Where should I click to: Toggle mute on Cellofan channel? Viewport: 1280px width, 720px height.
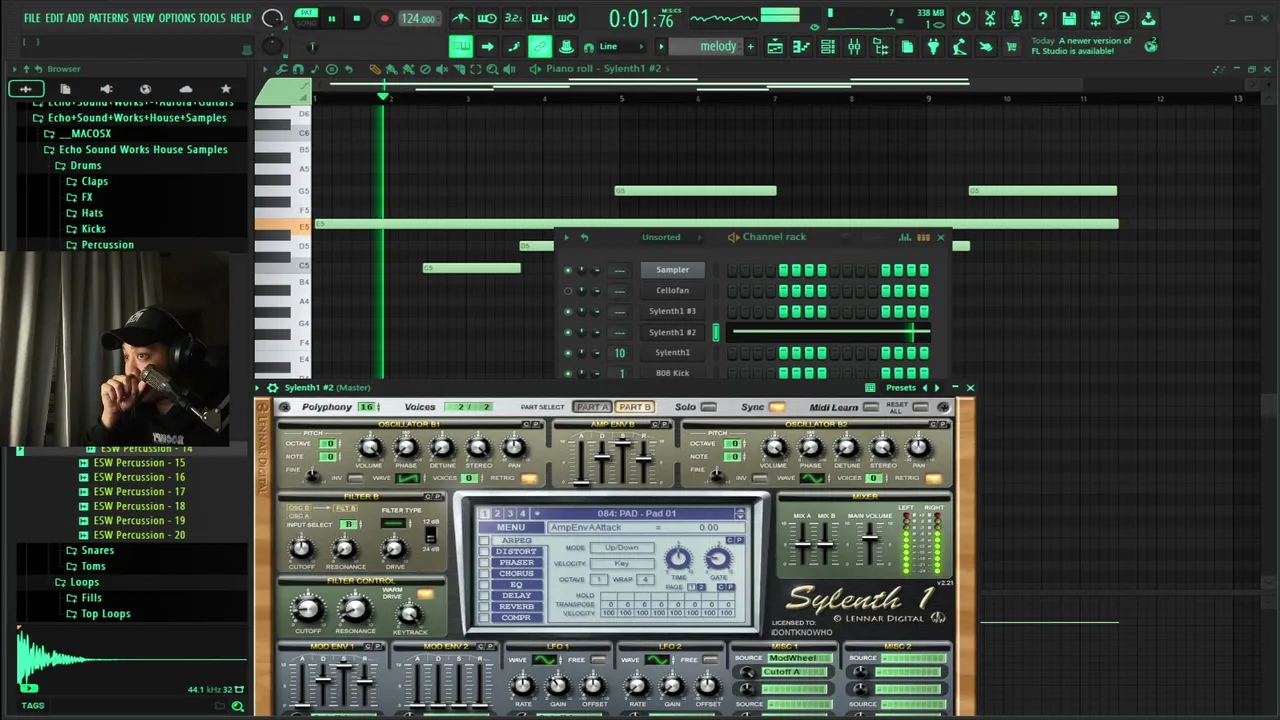tap(568, 291)
